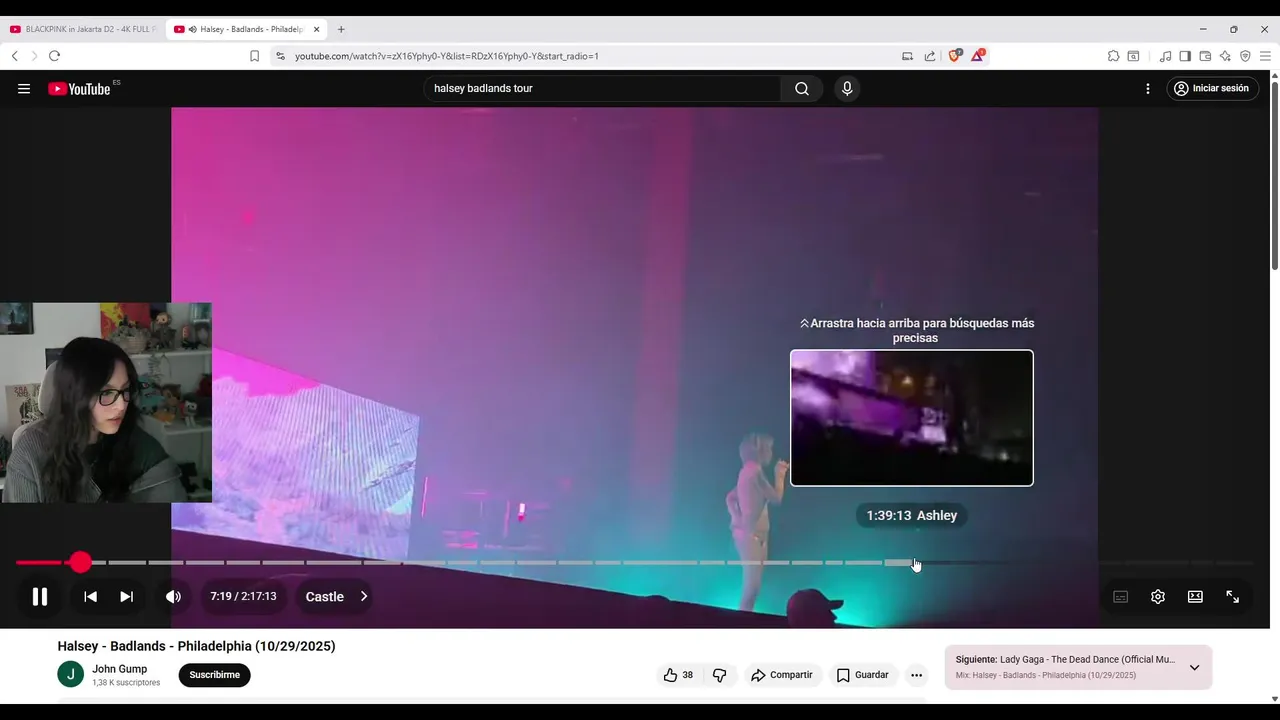
Task: Open the Leo AI sparkle icon
Action: click(x=1225, y=56)
